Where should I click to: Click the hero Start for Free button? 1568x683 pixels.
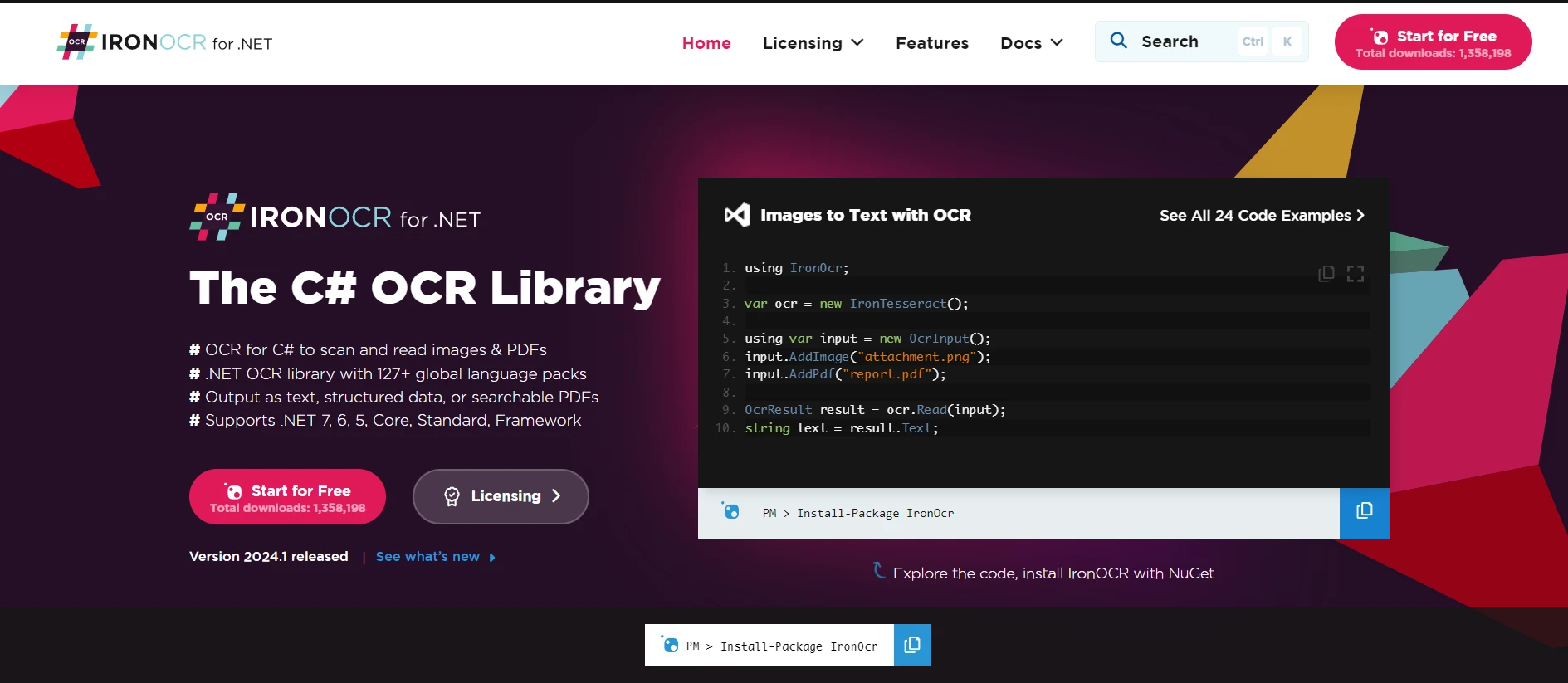287,497
